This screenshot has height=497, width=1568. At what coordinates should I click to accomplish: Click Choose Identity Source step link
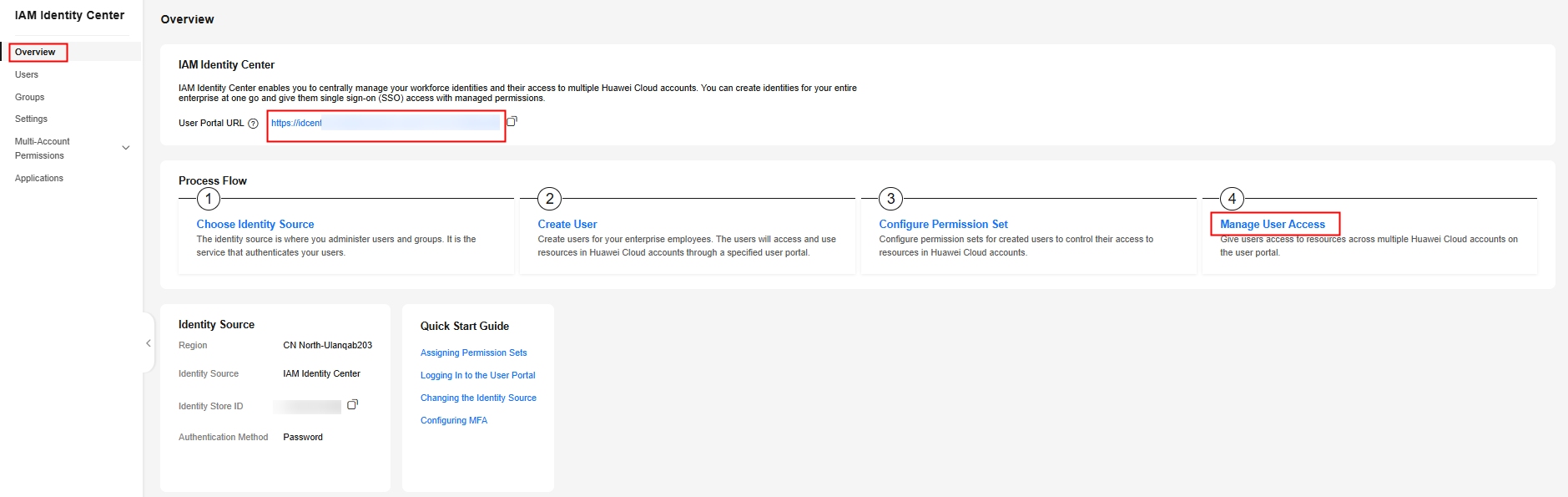point(255,224)
